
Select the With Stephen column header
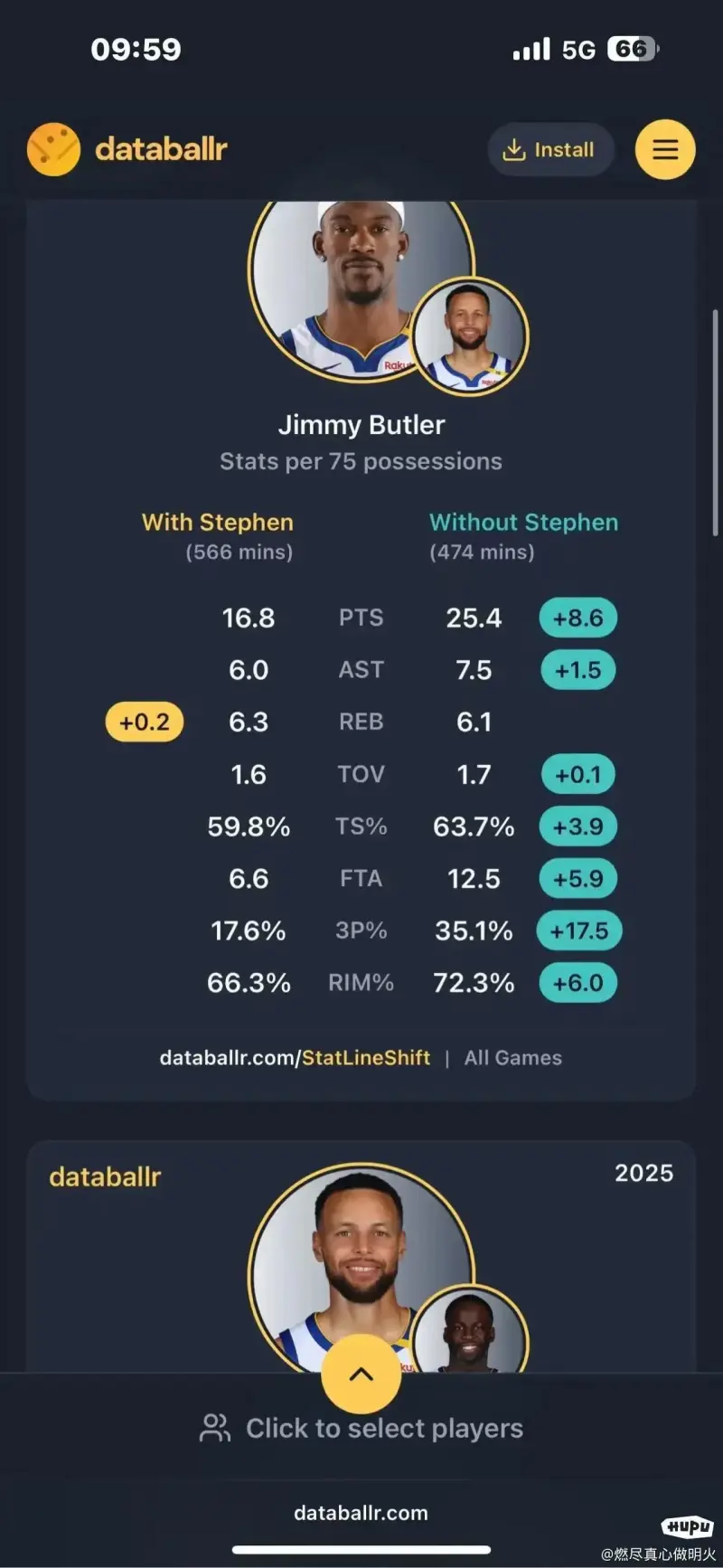[218, 522]
